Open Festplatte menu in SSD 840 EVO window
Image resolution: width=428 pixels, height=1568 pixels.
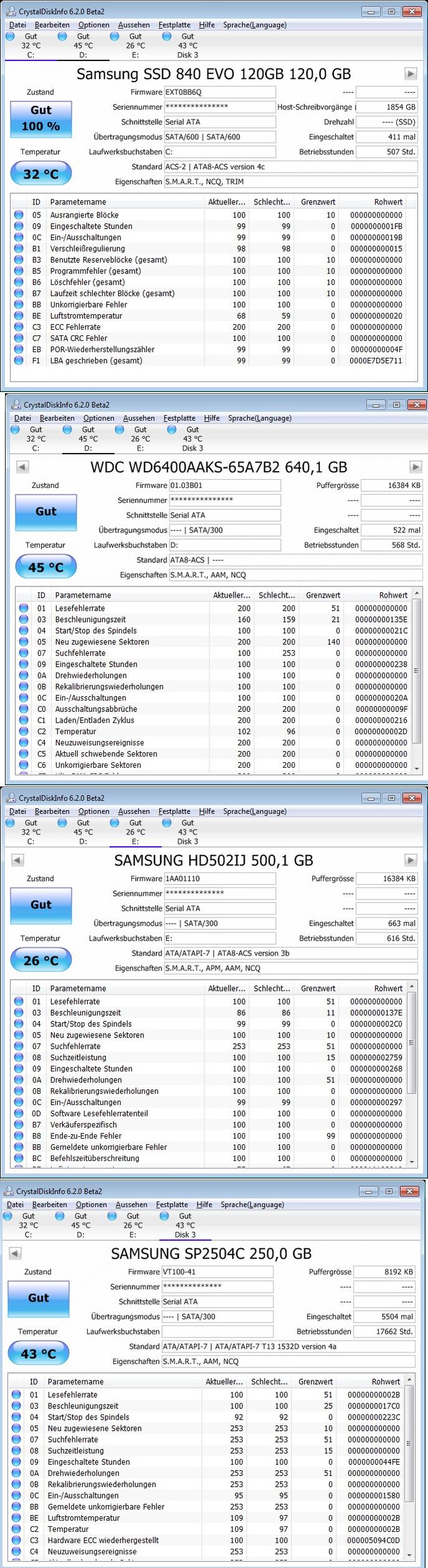(x=174, y=25)
